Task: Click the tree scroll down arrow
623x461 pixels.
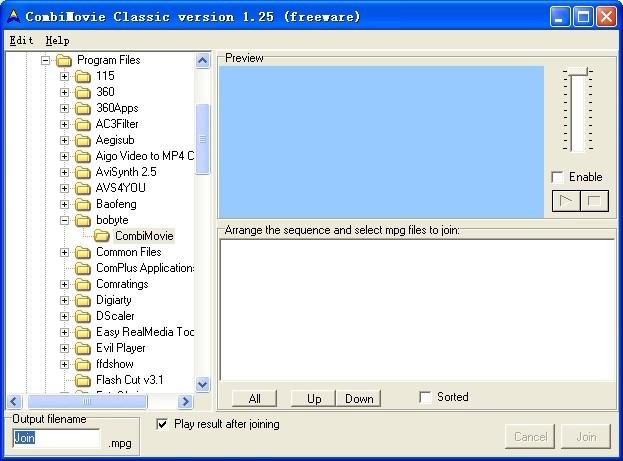Action: pos(203,384)
